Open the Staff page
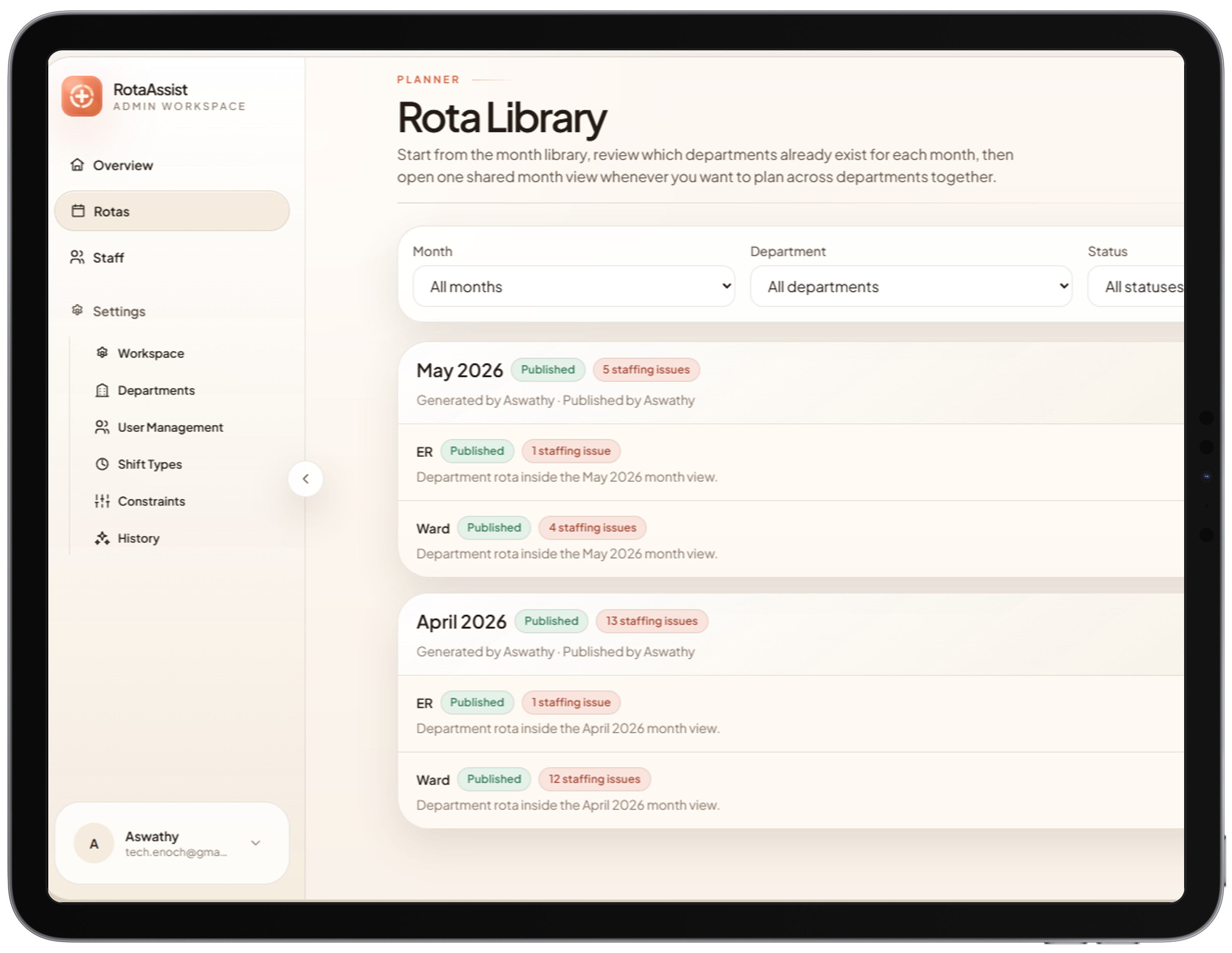This screenshot has height=953, width=1232. [x=171, y=257]
